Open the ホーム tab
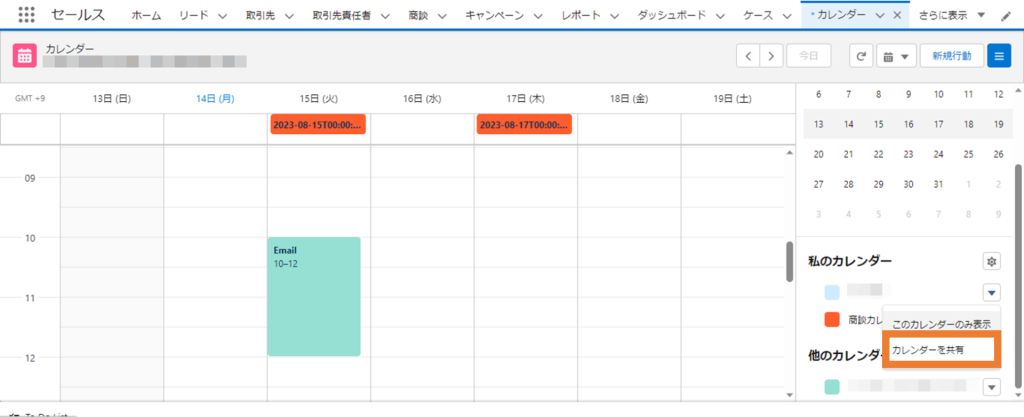Image resolution: width=1024 pixels, height=417 pixels. (x=146, y=16)
